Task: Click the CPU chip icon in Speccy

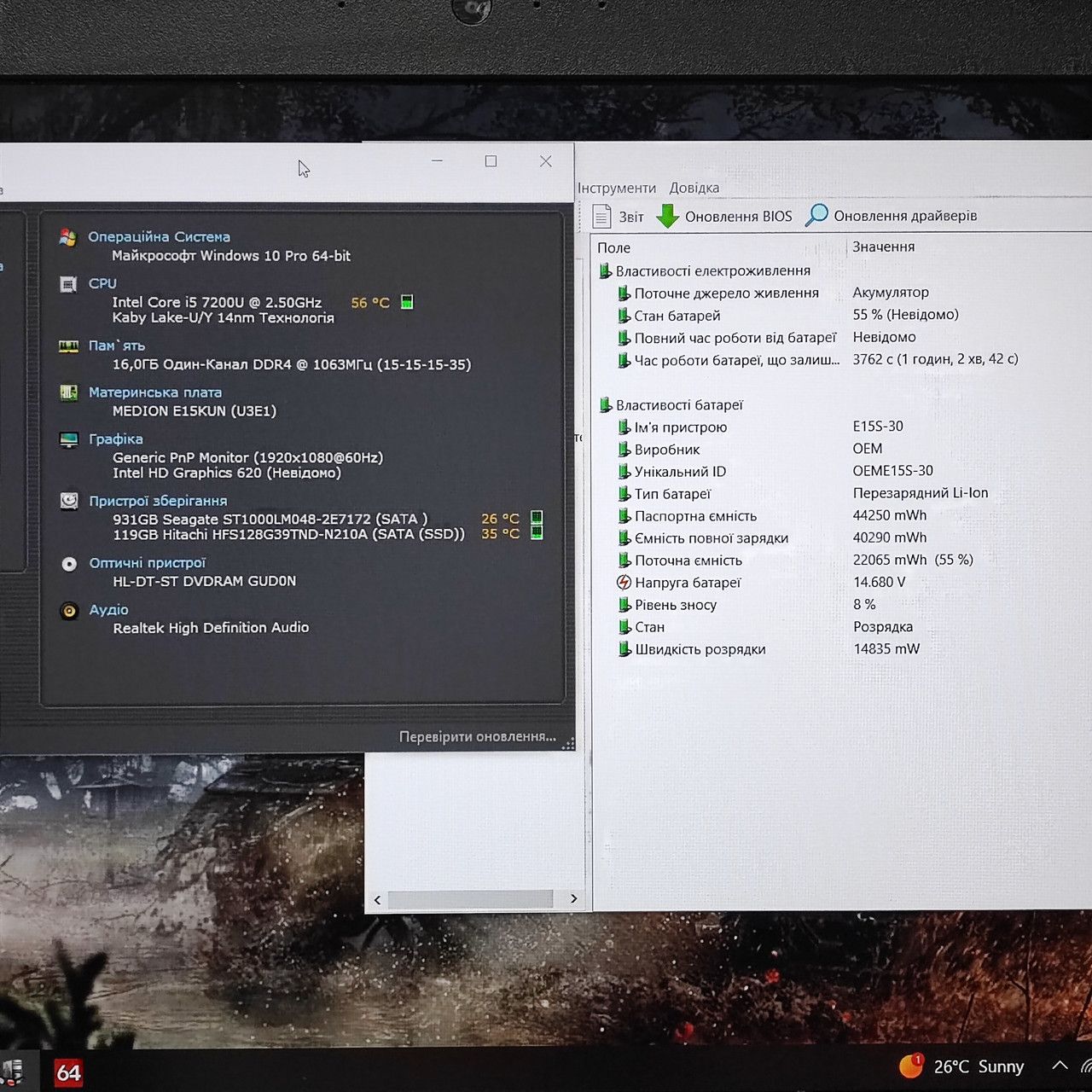Action: coord(68,284)
